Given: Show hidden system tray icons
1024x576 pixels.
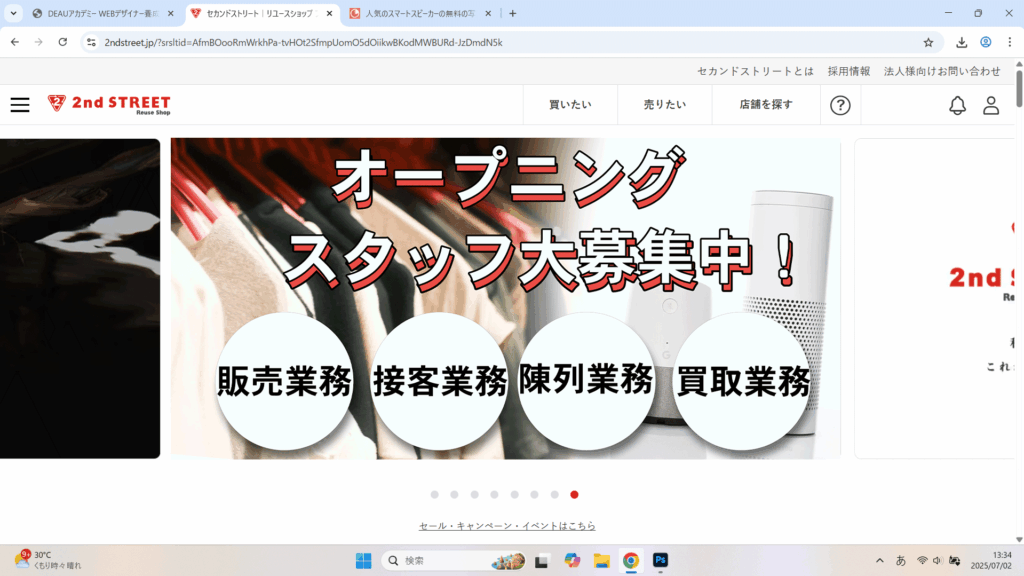Looking at the screenshot, I should point(880,560).
